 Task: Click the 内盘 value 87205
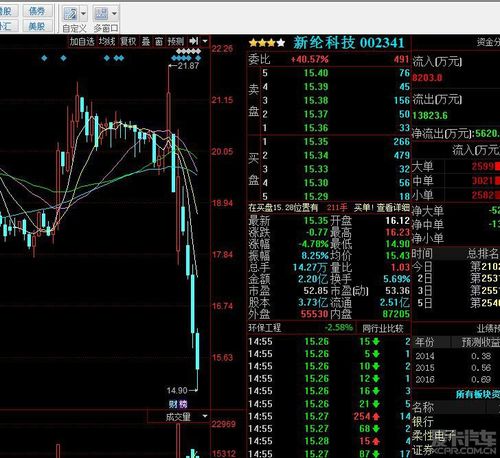pos(396,314)
